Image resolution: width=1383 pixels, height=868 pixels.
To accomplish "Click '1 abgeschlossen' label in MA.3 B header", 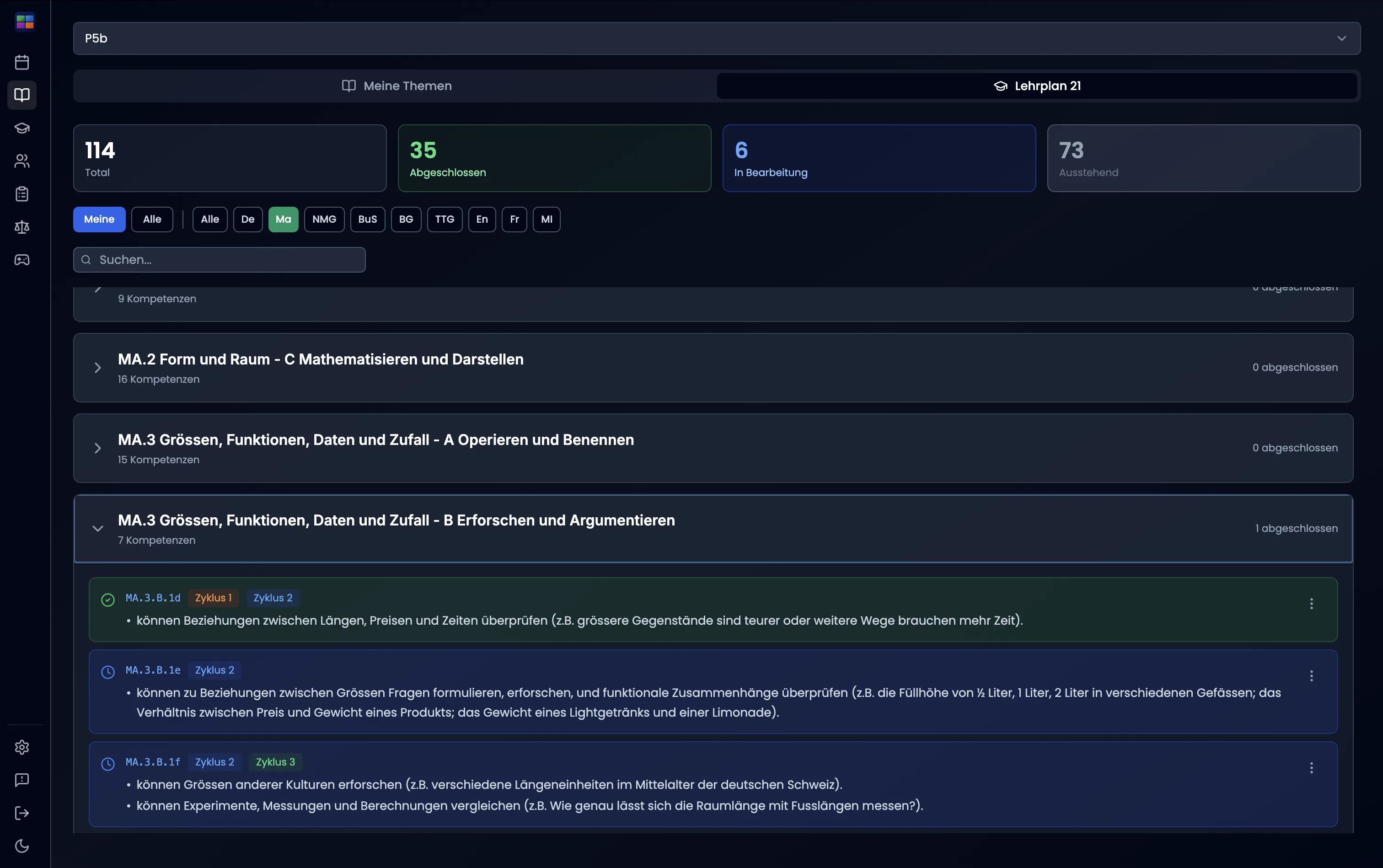I will click(1296, 529).
